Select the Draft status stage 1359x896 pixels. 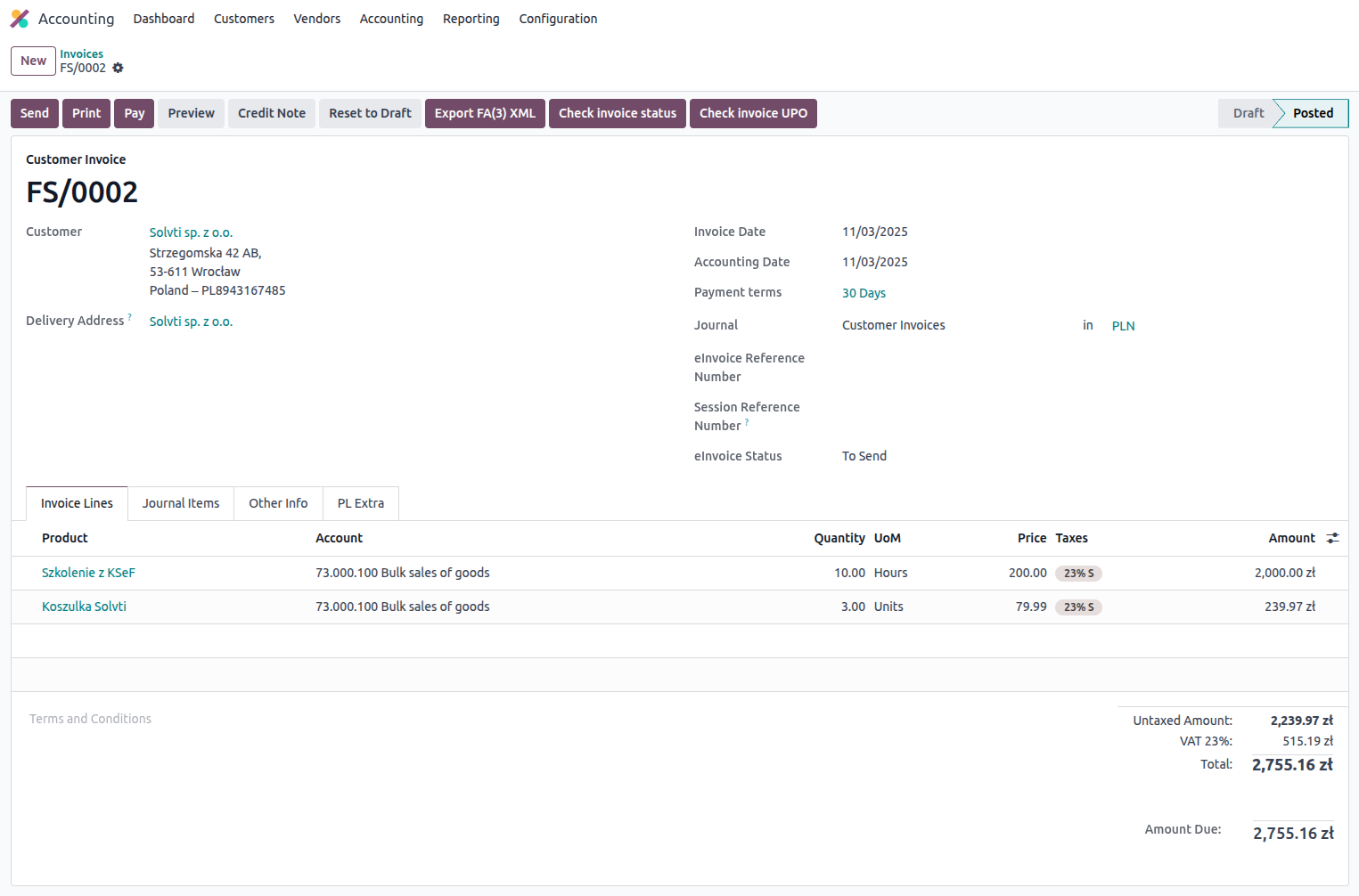coord(1248,113)
